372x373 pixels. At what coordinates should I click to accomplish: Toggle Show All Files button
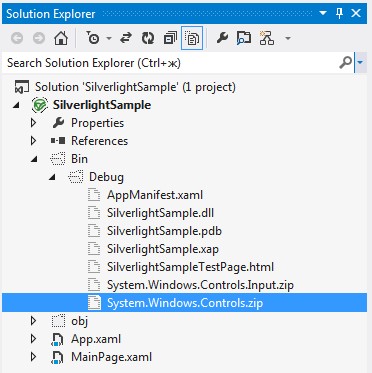(x=192, y=39)
